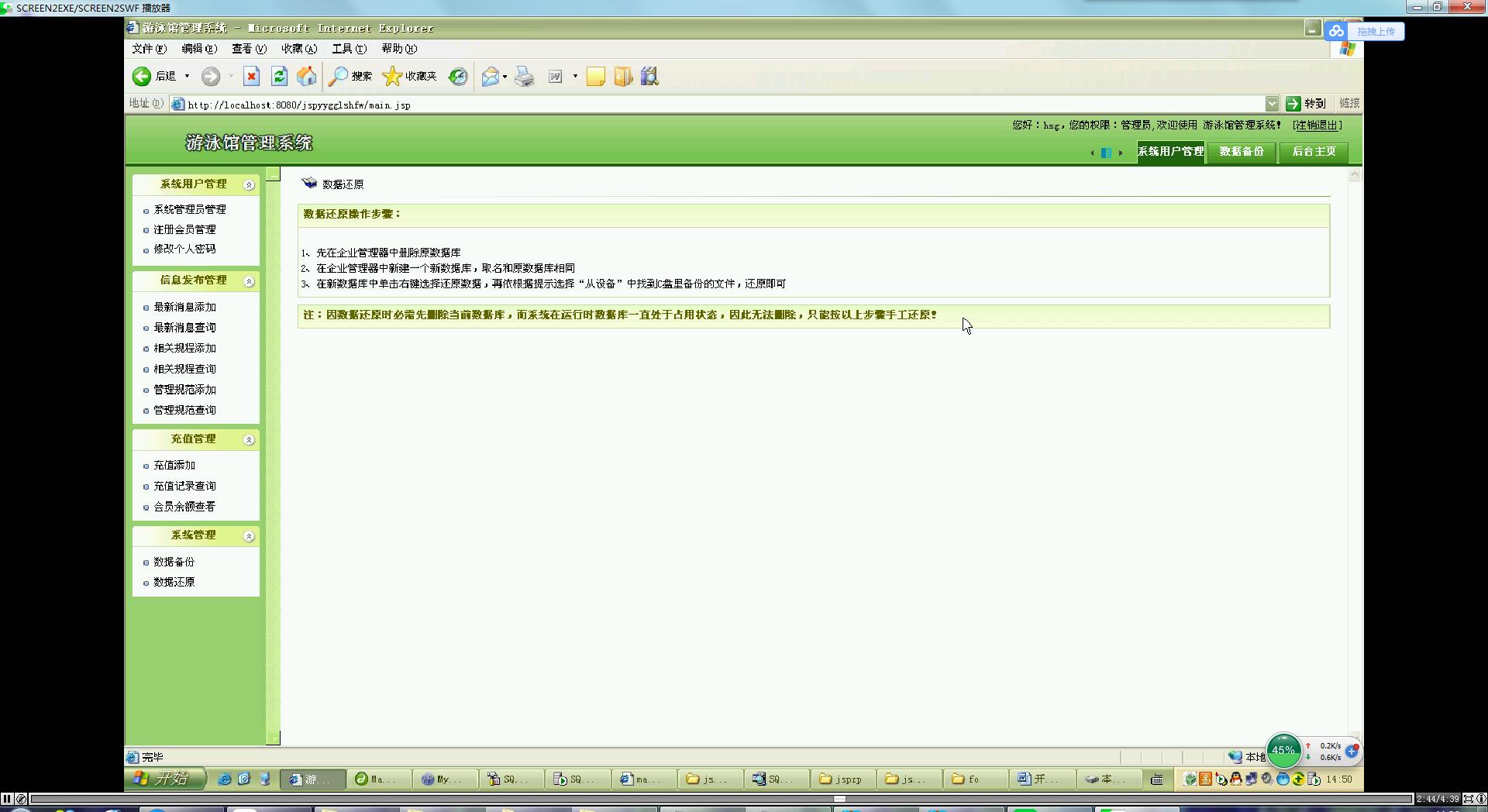Click the yellow note toolbar icon
Image resolution: width=1488 pixels, height=812 pixels.
pos(595,76)
